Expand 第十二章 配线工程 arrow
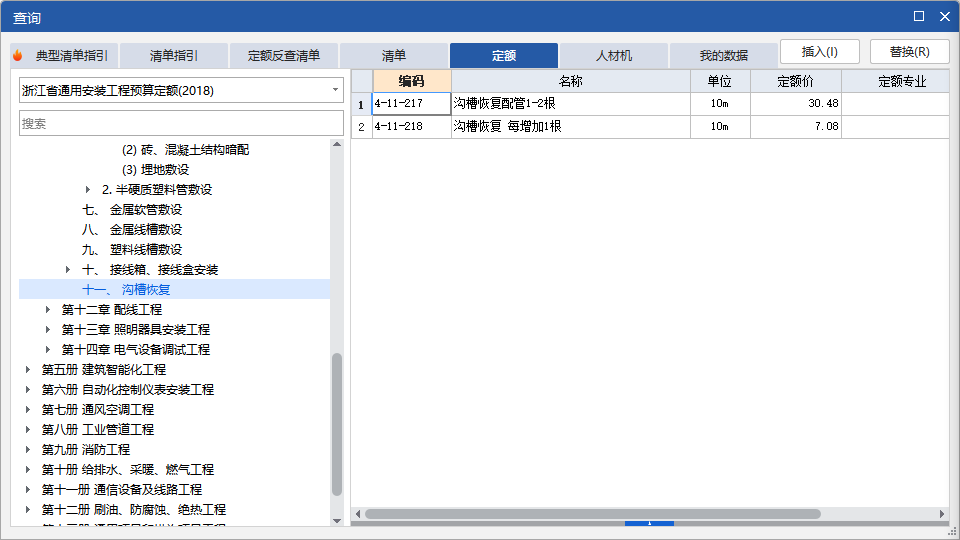Image resolution: width=960 pixels, height=540 pixels. (x=47, y=310)
